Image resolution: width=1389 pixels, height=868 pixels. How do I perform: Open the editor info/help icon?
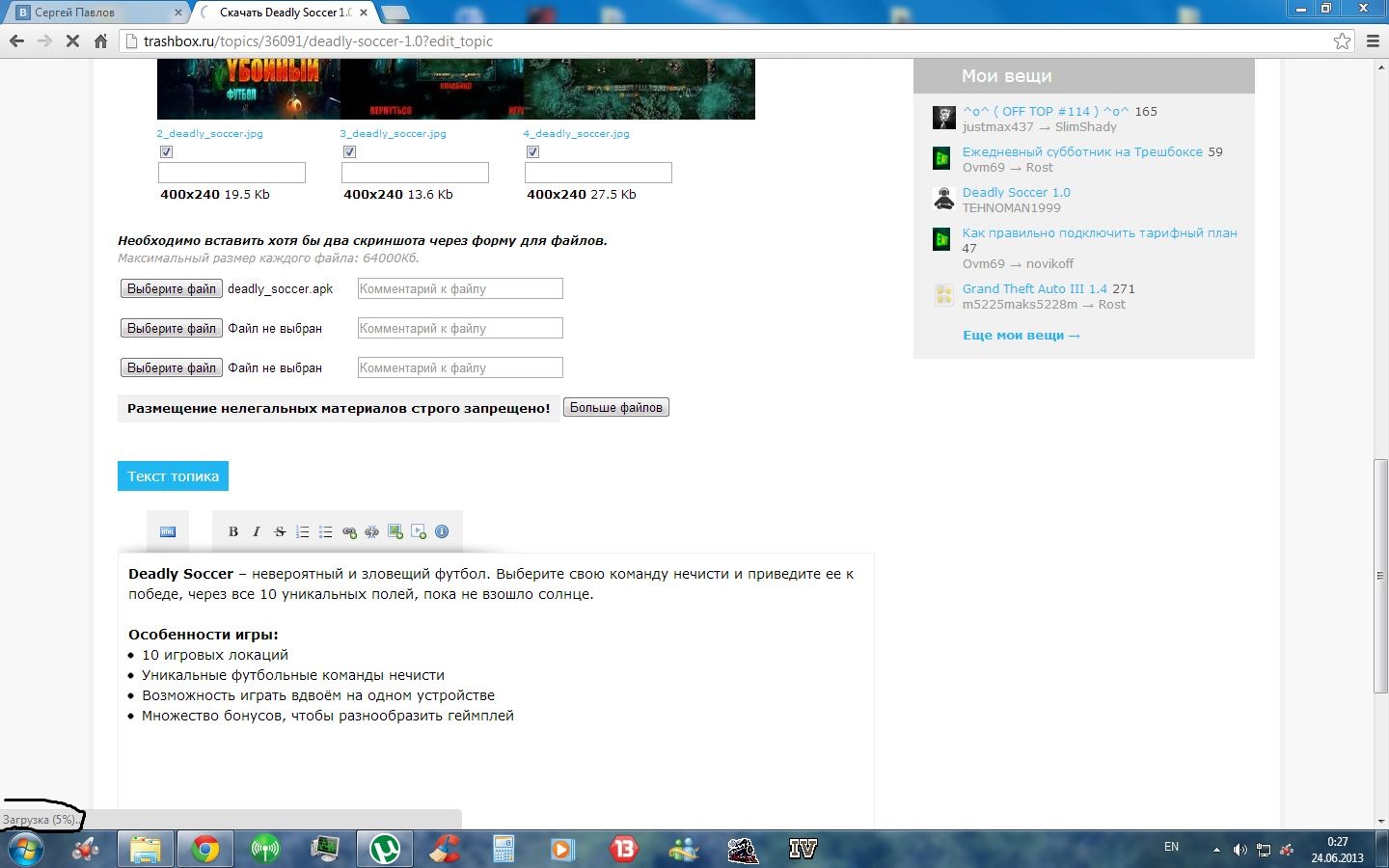click(x=442, y=531)
